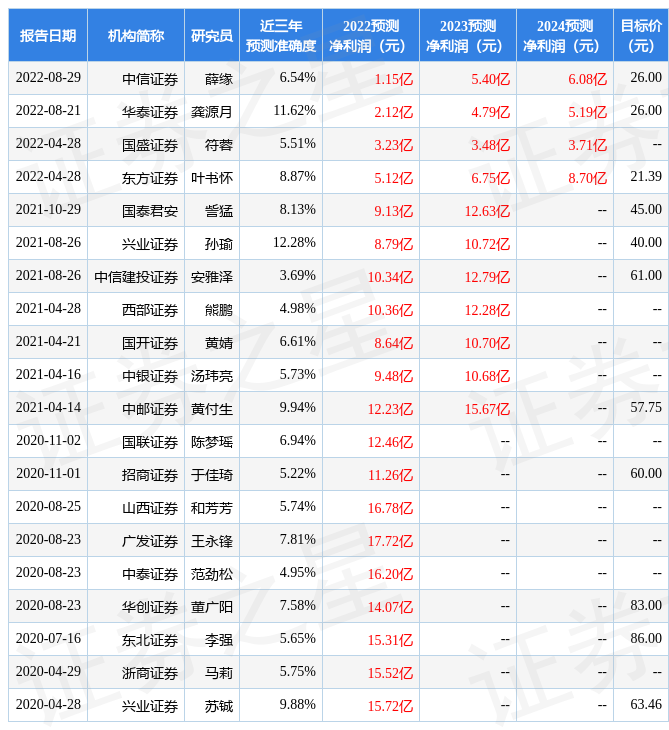
Task: Click the 3.71亿 forecast value
Action: pos(588,145)
